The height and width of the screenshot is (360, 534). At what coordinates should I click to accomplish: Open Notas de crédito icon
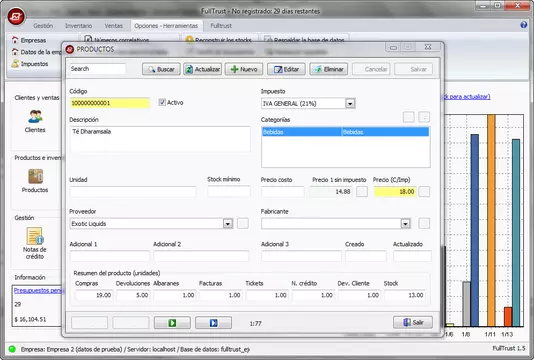coord(35,236)
